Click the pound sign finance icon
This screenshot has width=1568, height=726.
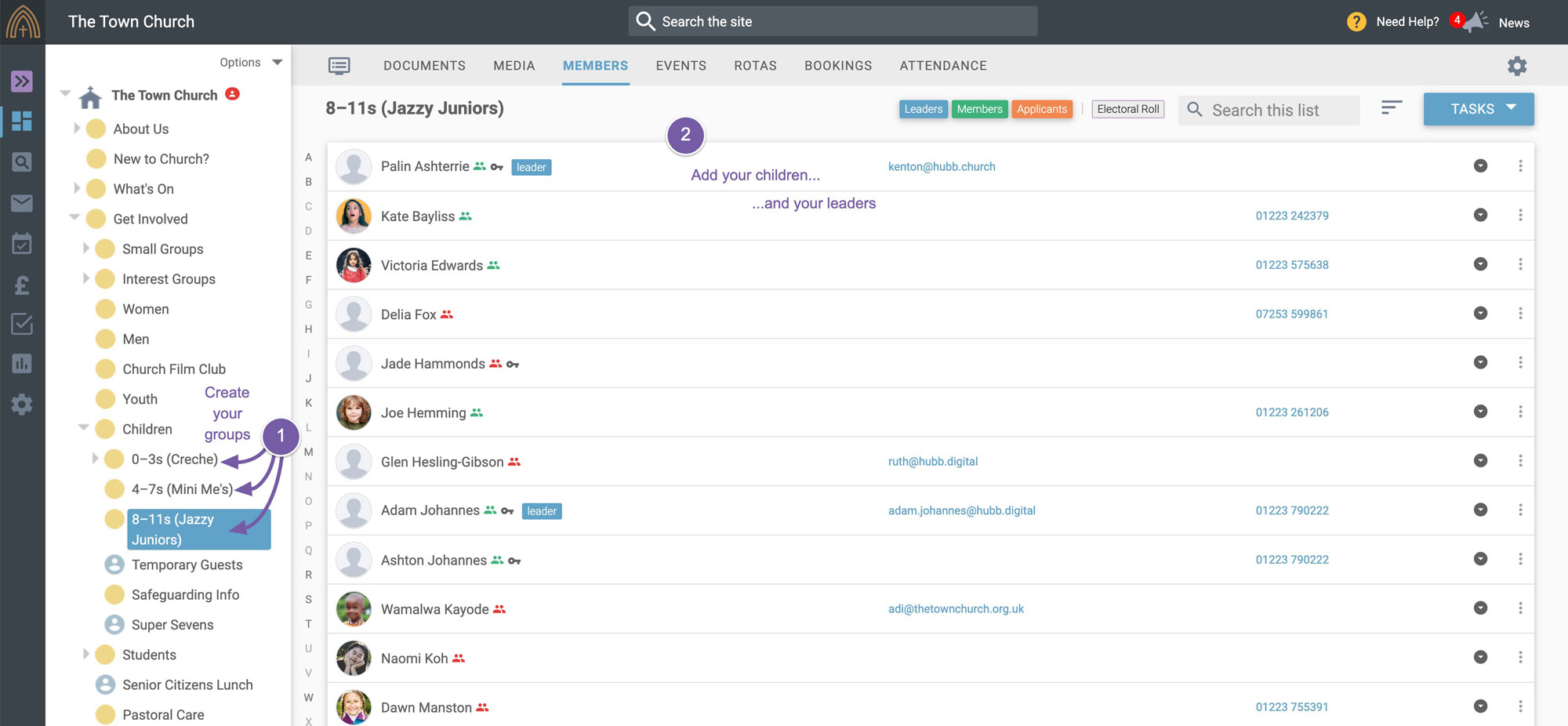click(22, 285)
